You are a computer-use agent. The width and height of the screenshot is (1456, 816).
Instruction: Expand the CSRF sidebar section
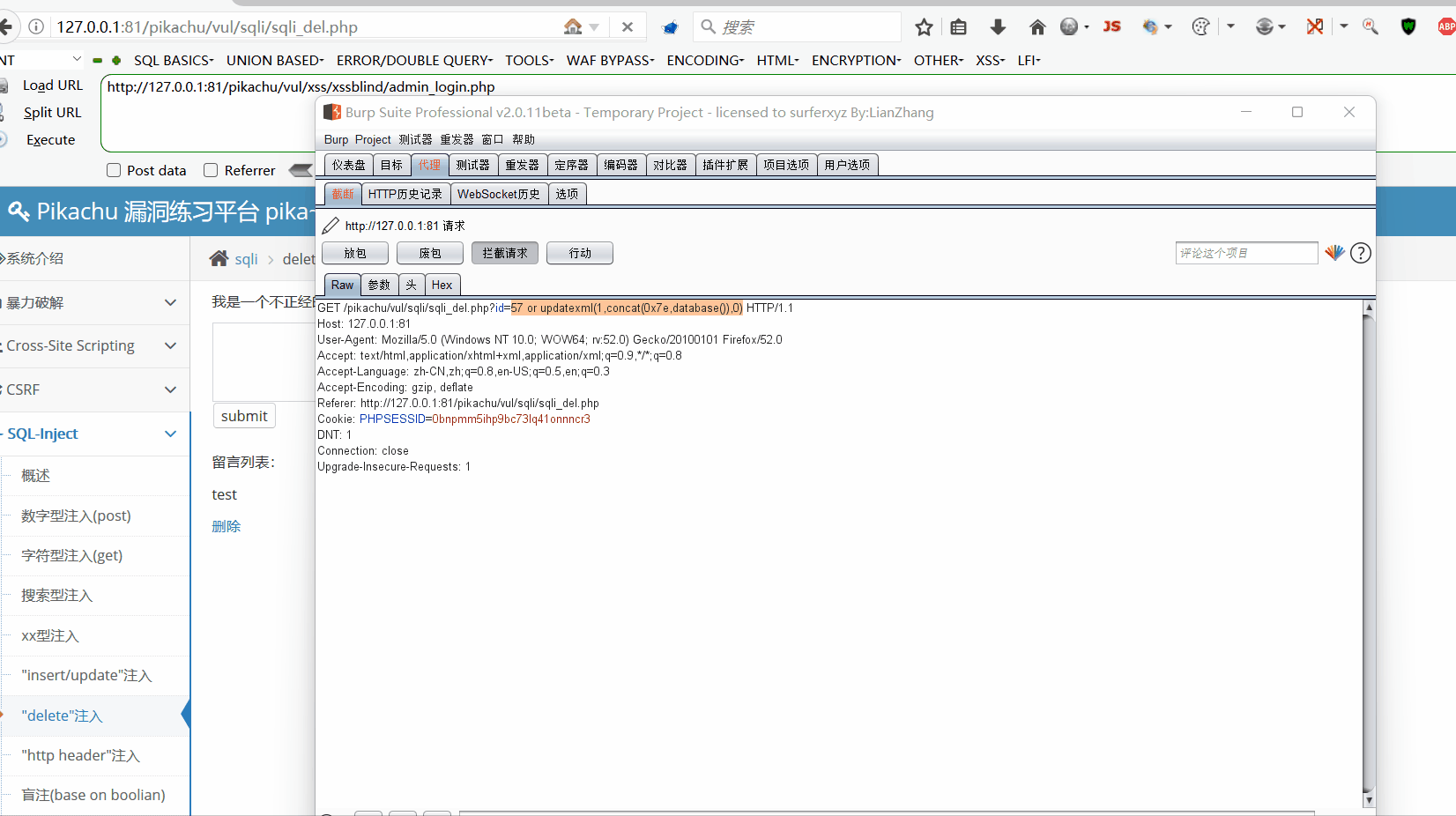click(x=94, y=389)
